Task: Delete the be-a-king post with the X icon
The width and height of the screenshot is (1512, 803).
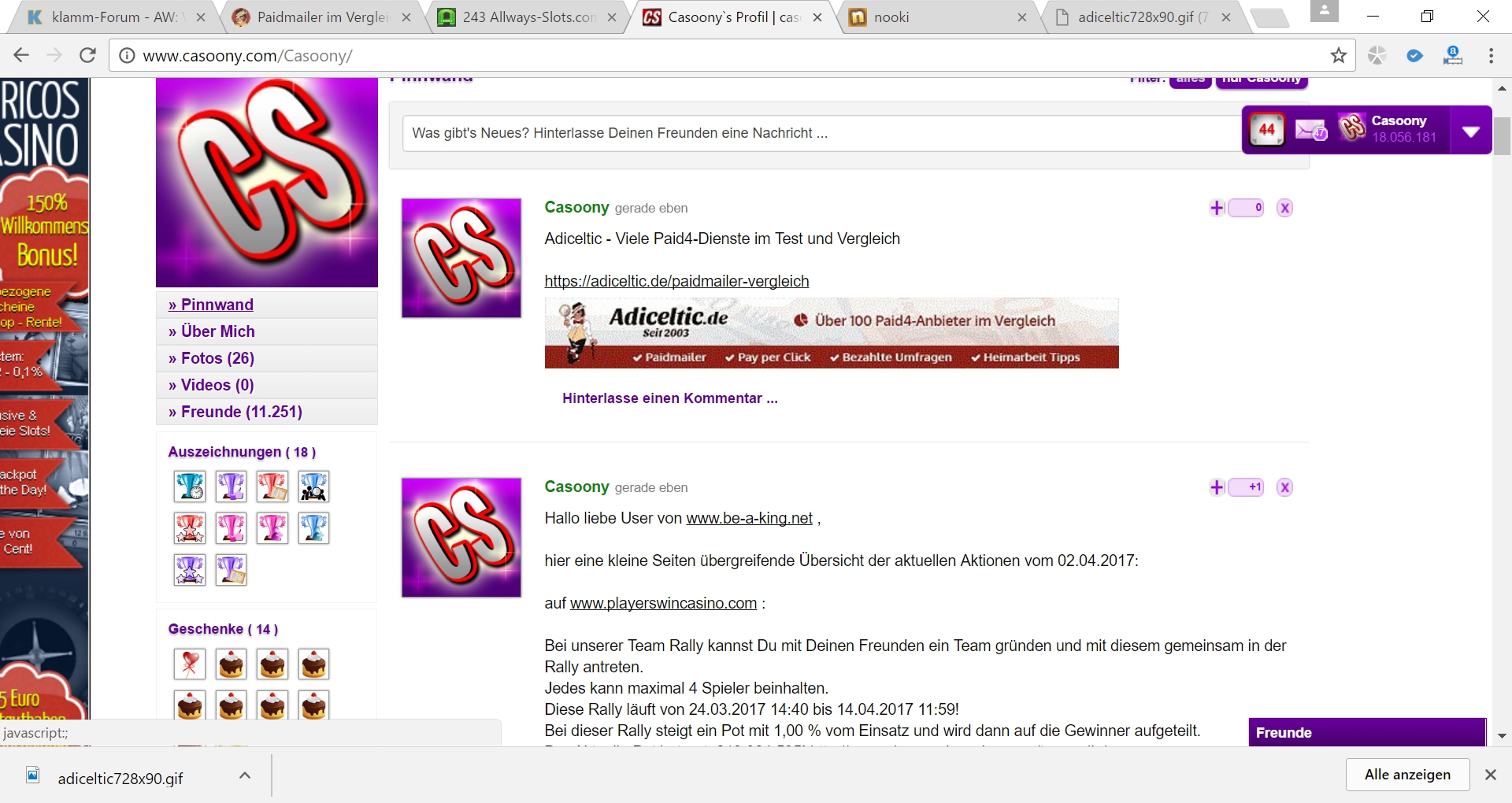Action: pyautogui.click(x=1284, y=487)
